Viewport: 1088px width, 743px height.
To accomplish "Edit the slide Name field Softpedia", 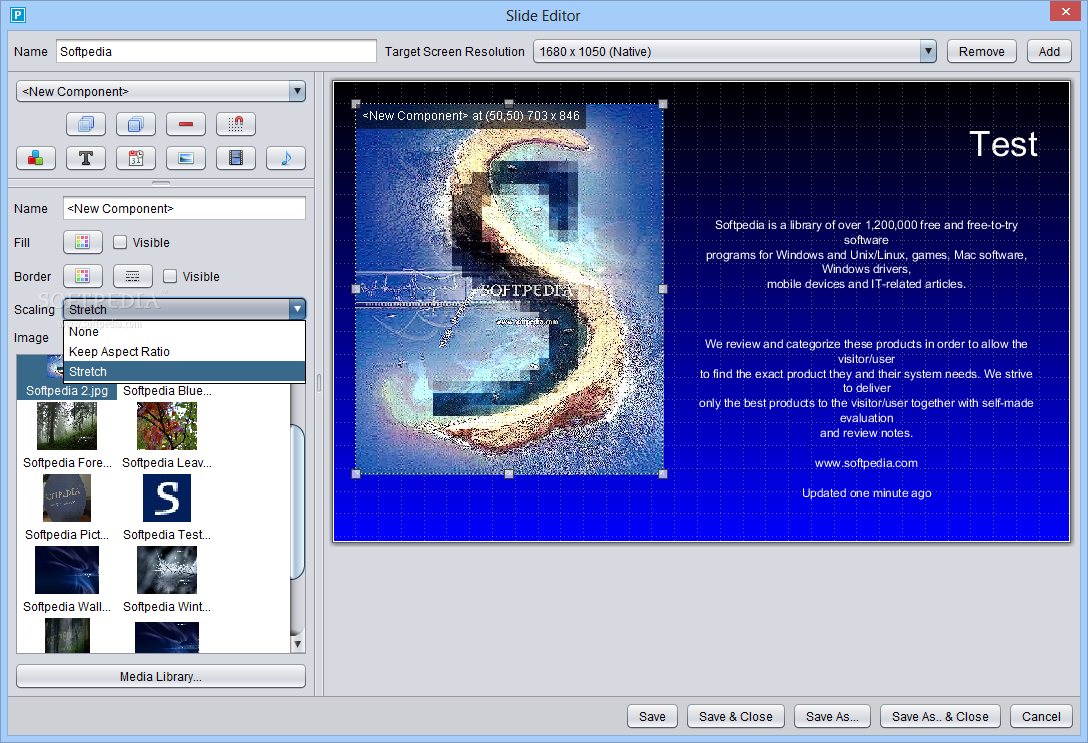I will (x=216, y=51).
